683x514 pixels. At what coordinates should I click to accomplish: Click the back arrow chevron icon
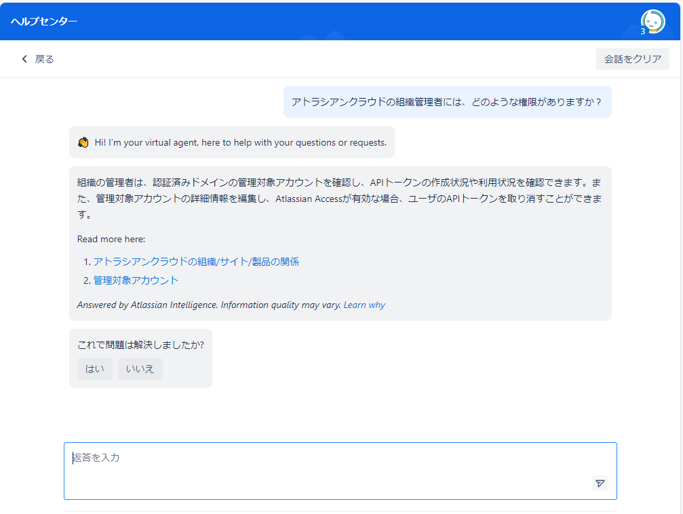(25, 59)
